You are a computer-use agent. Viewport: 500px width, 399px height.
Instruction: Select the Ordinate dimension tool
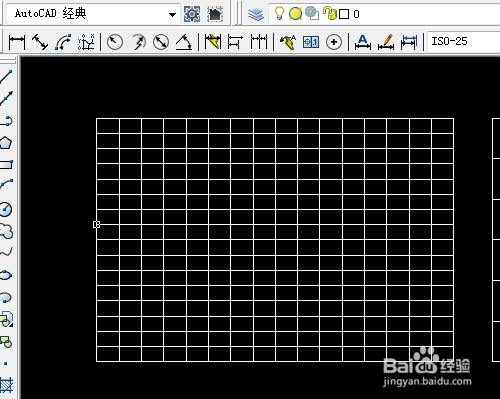tap(86, 42)
